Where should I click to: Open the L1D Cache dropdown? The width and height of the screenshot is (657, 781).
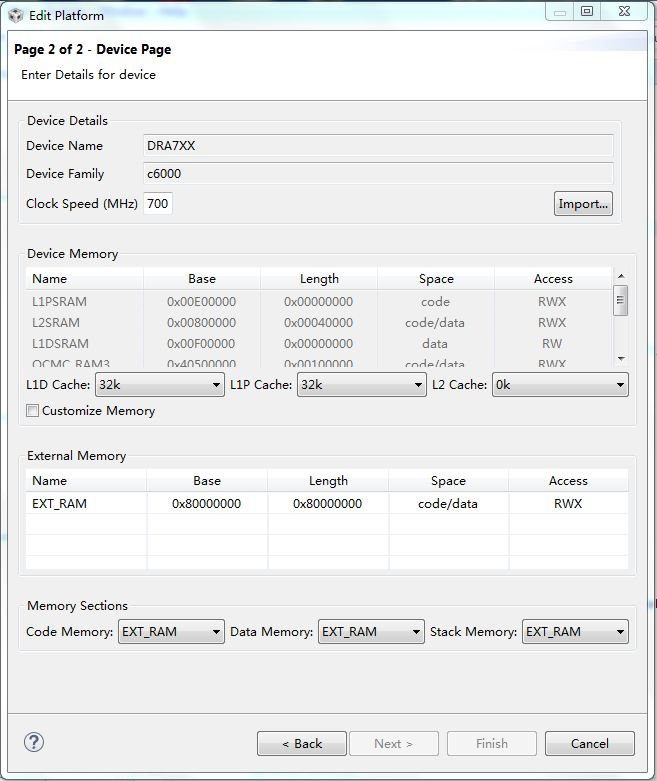[x=160, y=385]
